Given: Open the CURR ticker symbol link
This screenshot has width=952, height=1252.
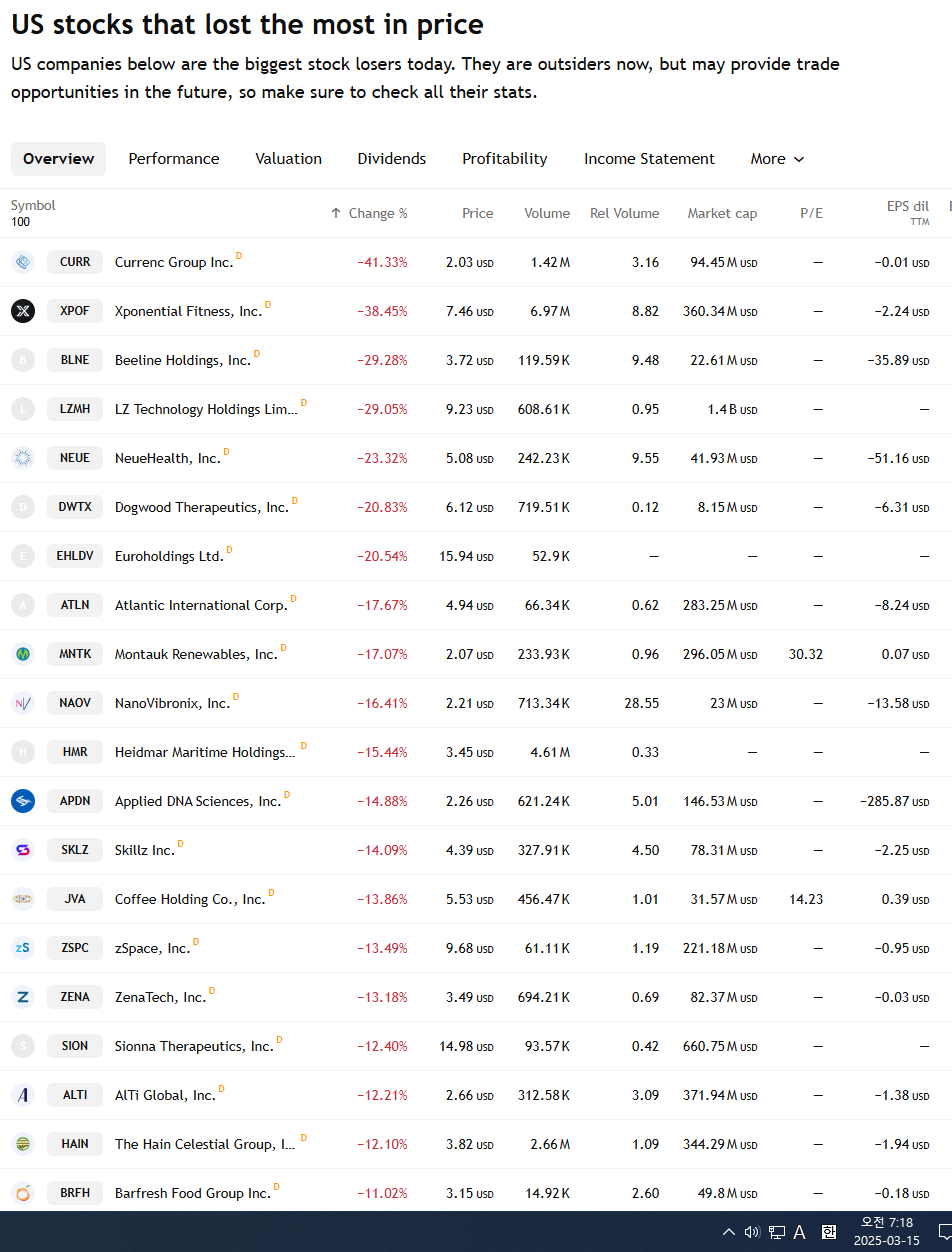Looking at the screenshot, I should point(75,262).
